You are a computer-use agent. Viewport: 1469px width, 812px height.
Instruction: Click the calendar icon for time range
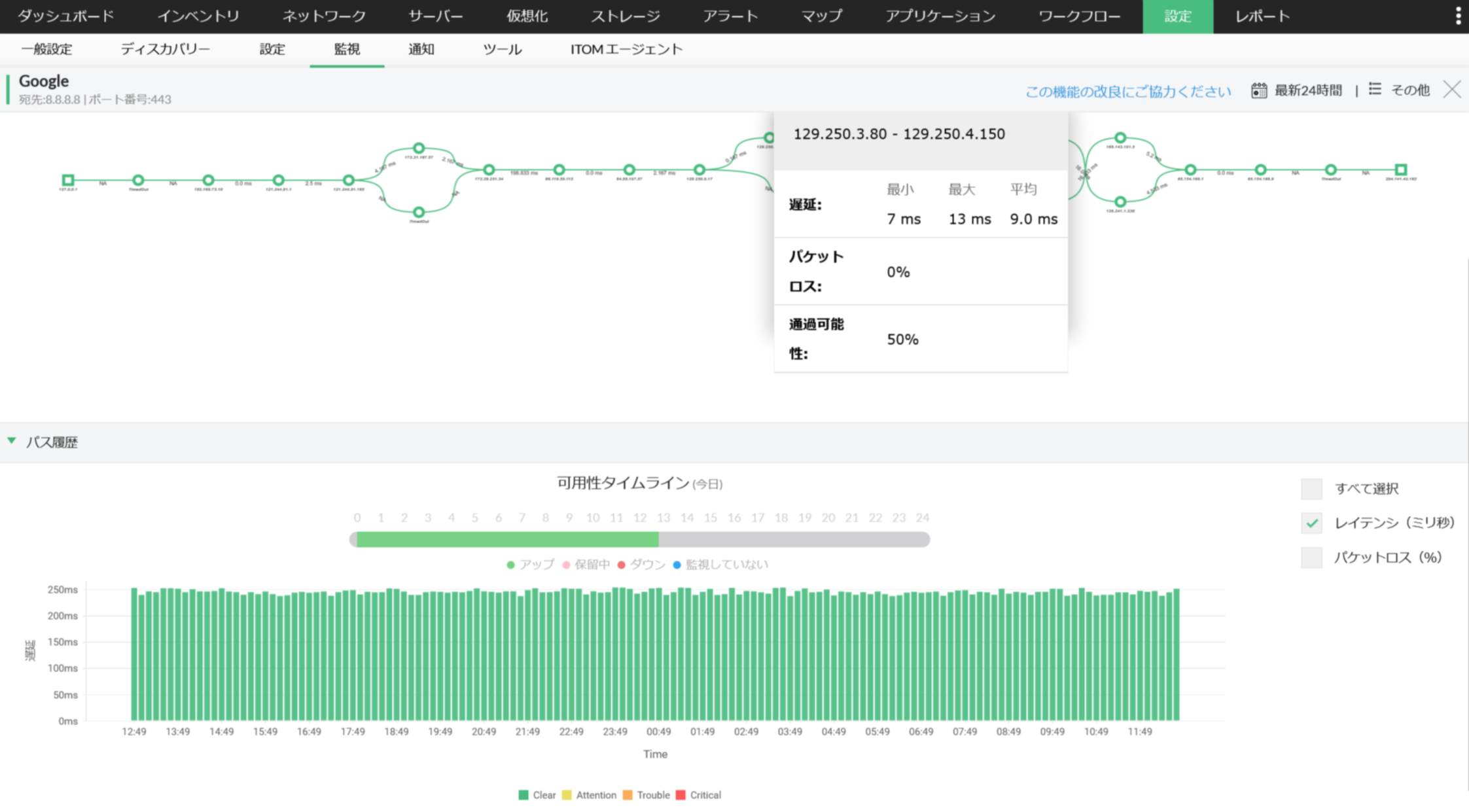[1258, 90]
